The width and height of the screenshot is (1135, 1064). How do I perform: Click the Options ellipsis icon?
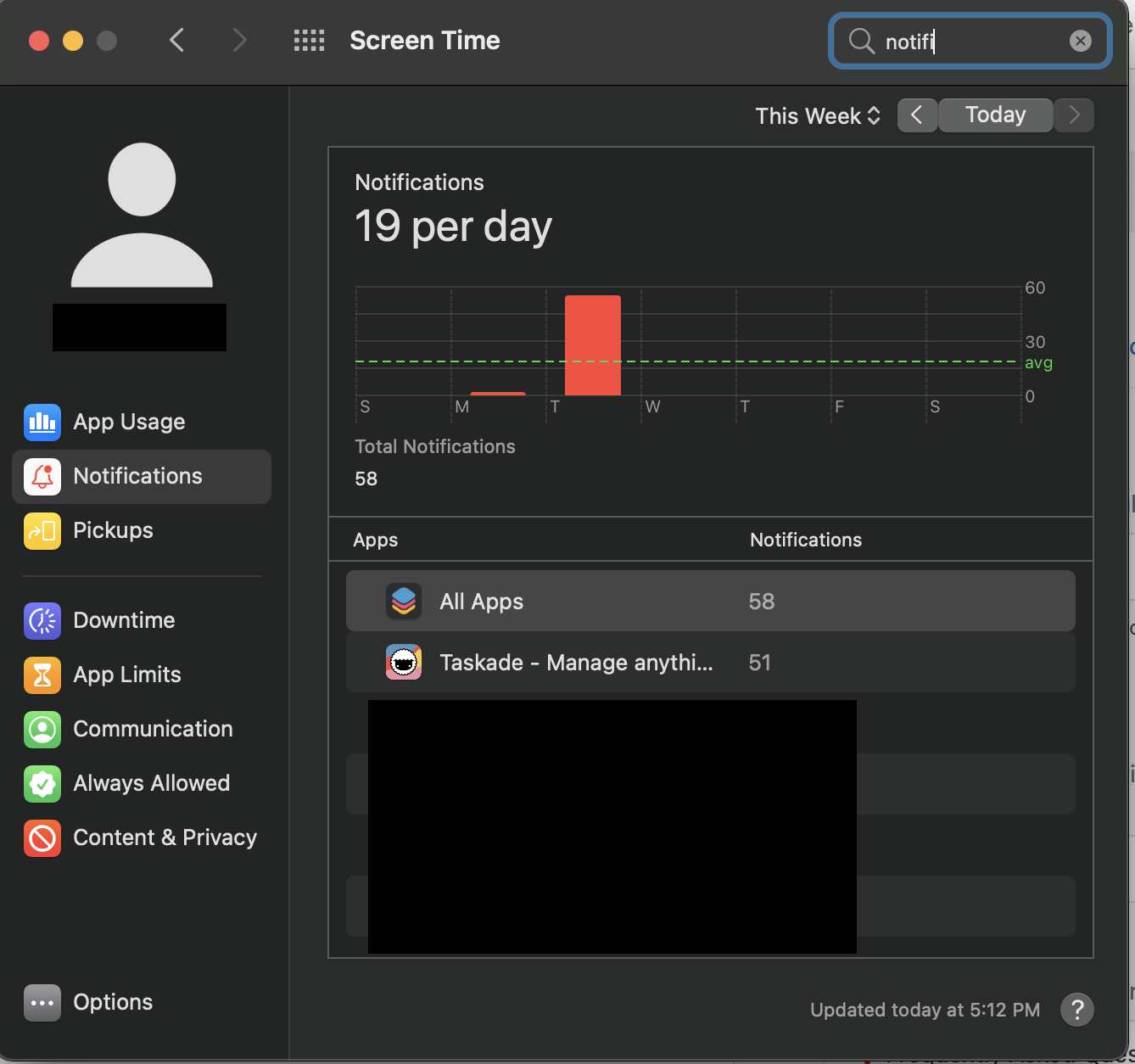[x=42, y=1002]
